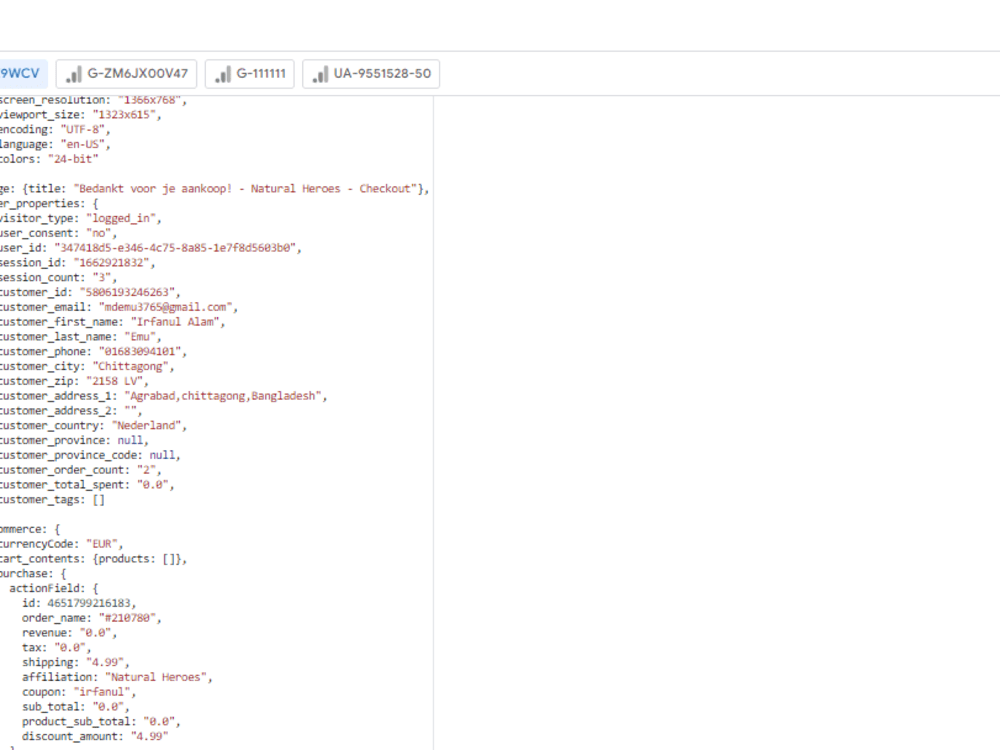Select the visitor_type value "logged_in"
The height and width of the screenshot is (750, 1000).
point(121,218)
